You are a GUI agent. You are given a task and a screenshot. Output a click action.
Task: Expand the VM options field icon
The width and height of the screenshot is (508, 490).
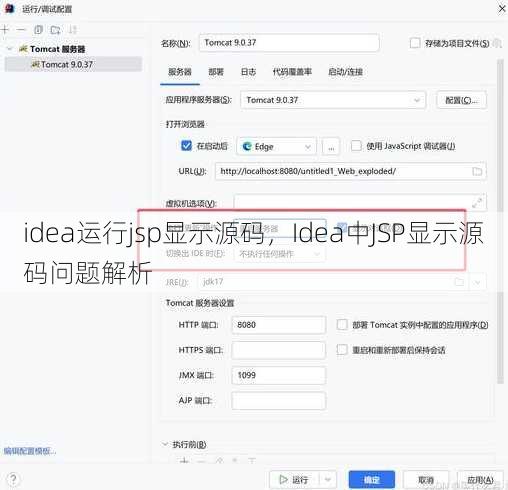tap(477, 202)
